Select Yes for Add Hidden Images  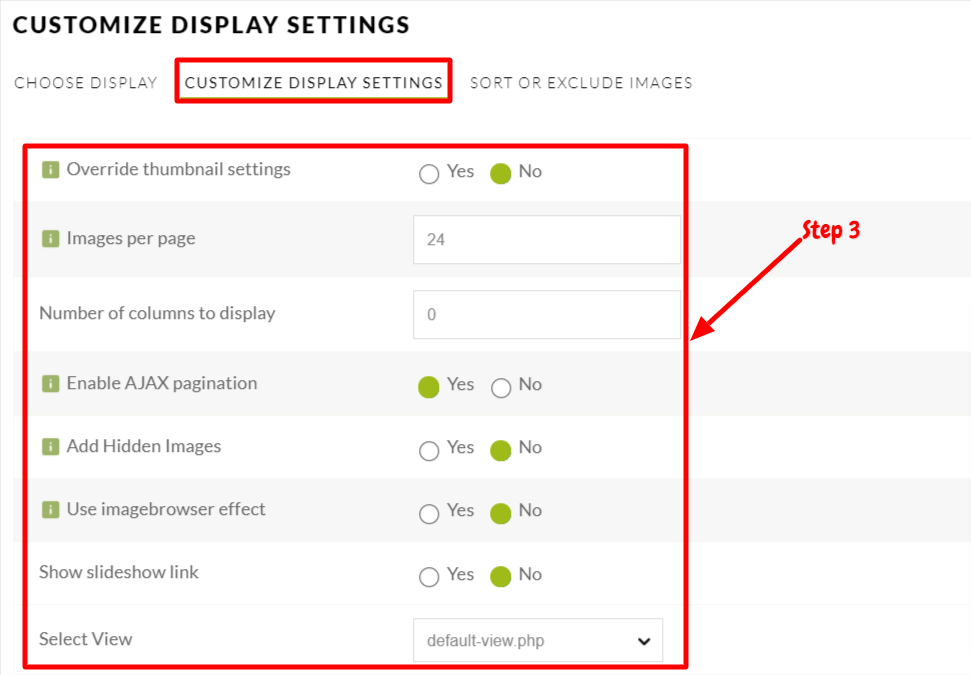pyautogui.click(x=429, y=451)
